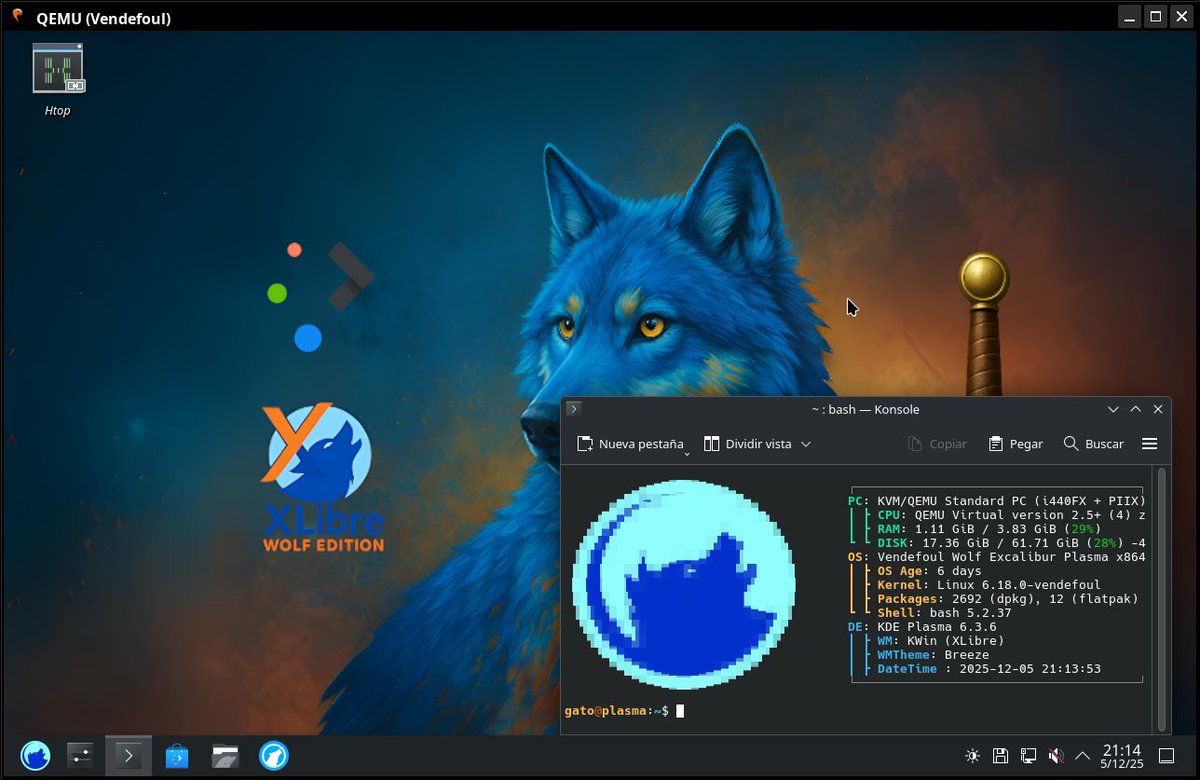This screenshot has height=780, width=1200.
Task: Maximize the QEMU (Vendefoul) window
Action: 1155,16
